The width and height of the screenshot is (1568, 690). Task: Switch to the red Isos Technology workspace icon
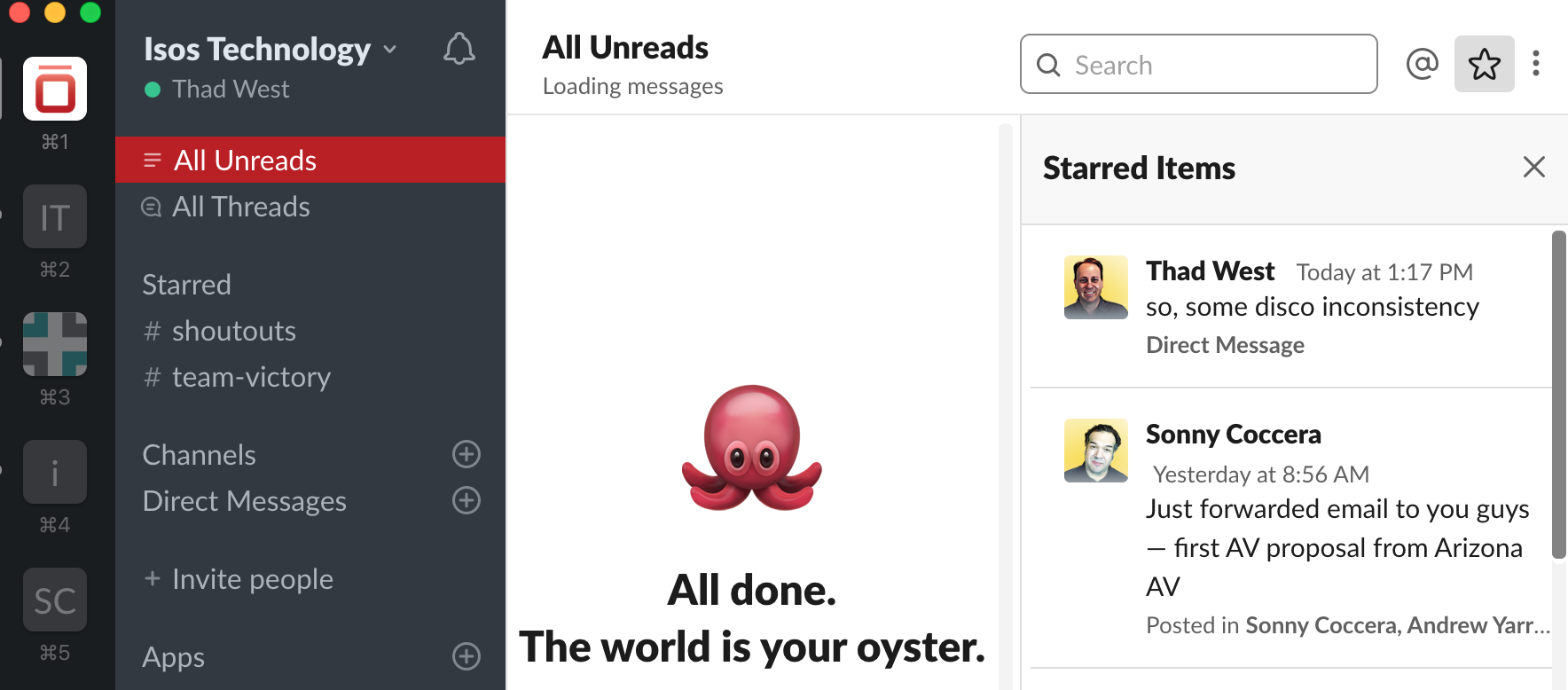click(x=55, y=89)
